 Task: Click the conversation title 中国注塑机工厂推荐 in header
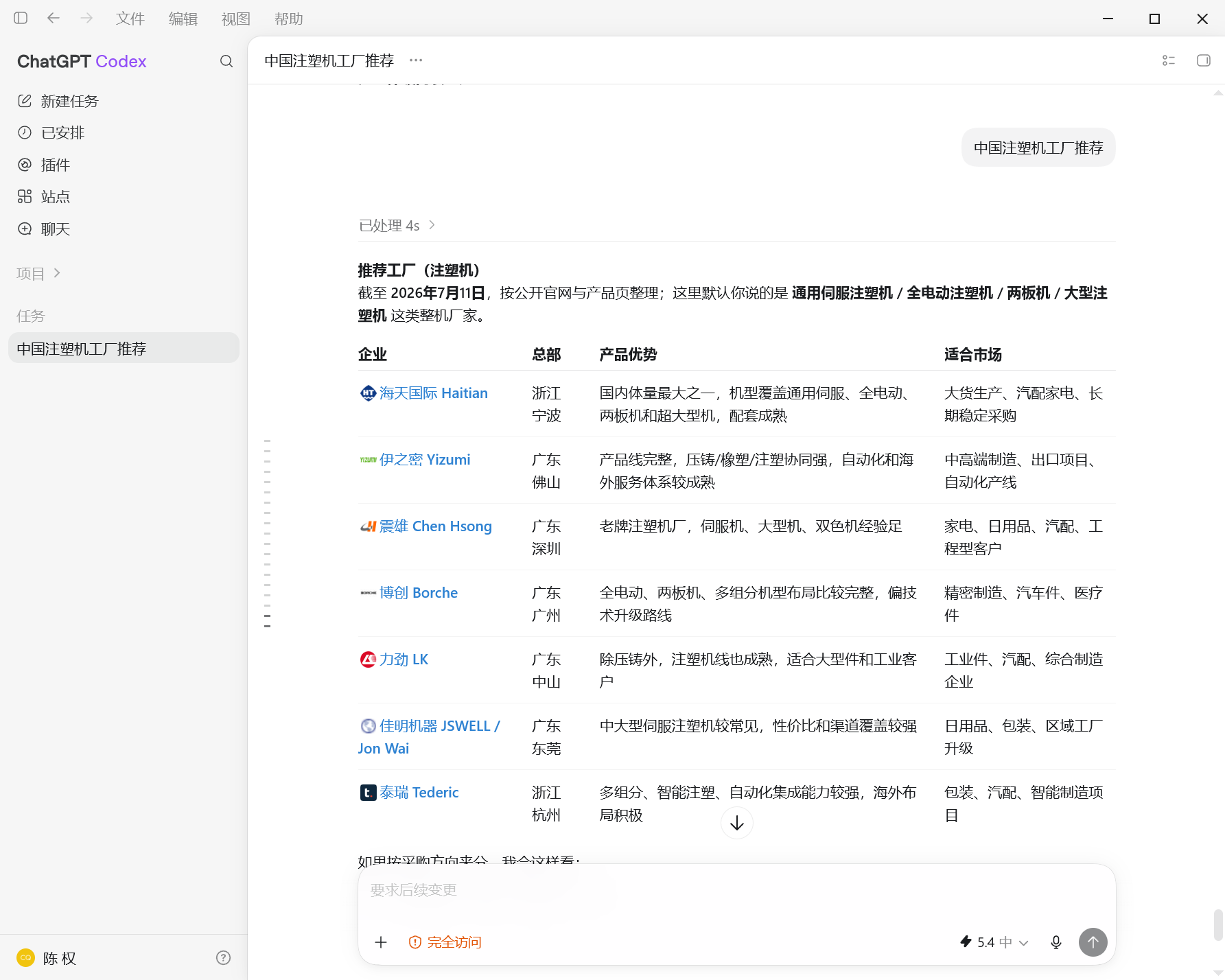pyautogui.click(x=329, y=60)
